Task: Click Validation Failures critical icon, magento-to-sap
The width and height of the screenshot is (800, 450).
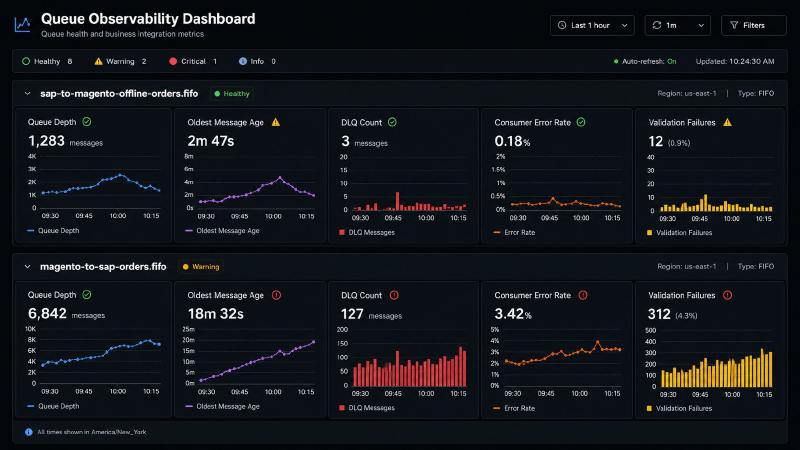Action: [728, 295]
